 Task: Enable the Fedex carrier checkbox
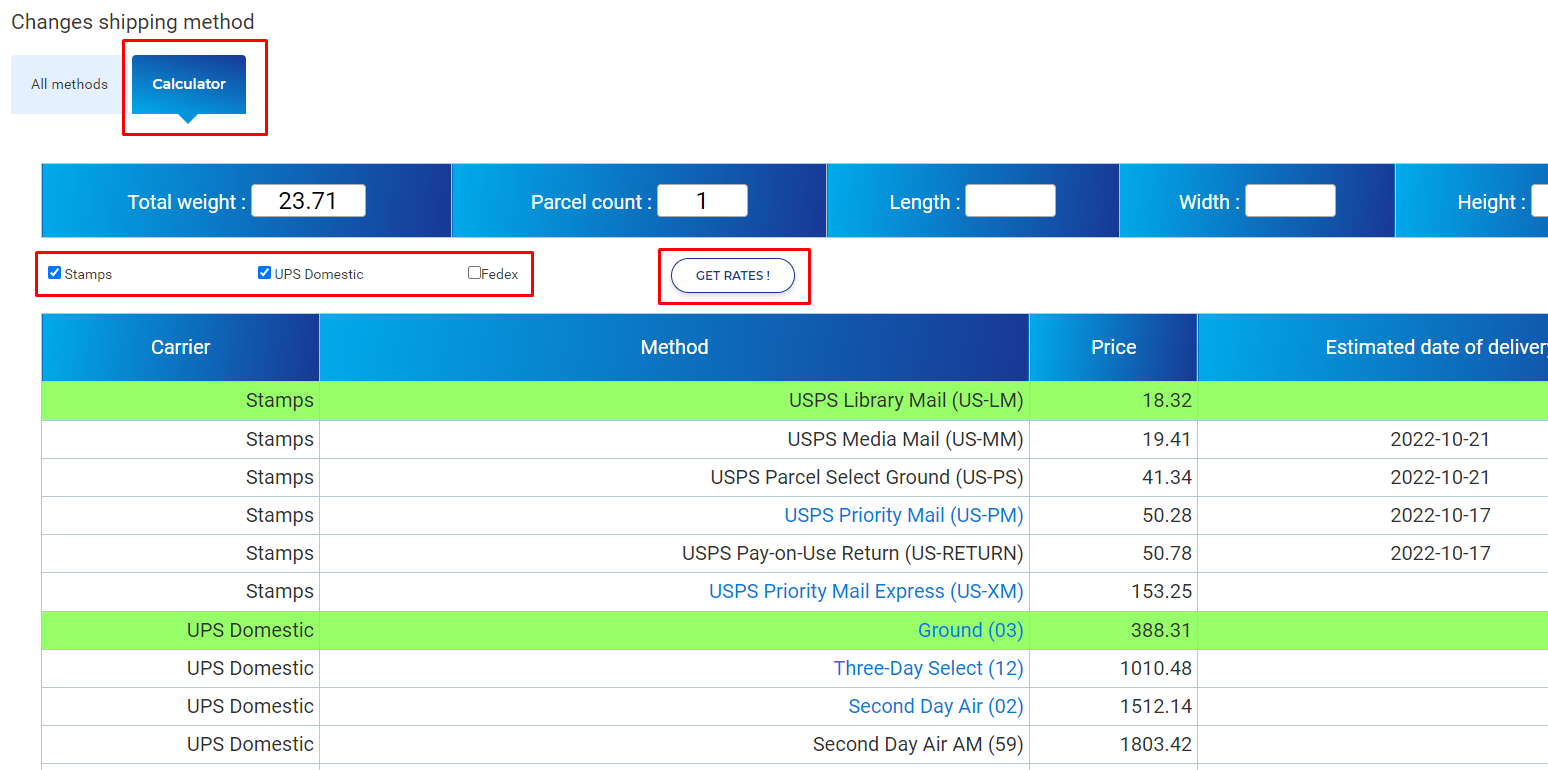(474, 272)
